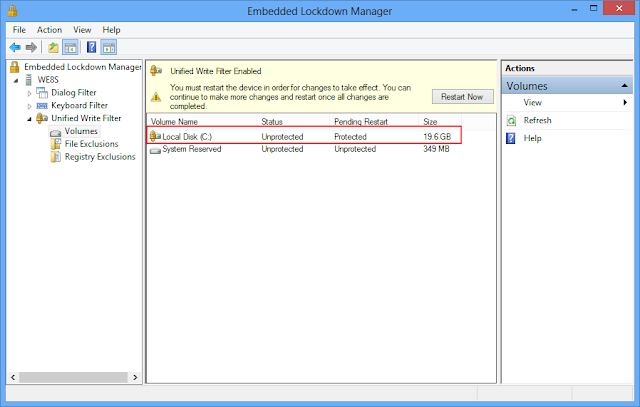The width and height of the screenshot is (640, 407).
Task: Select WE8S in the console tree
Action: pos(48,80)
